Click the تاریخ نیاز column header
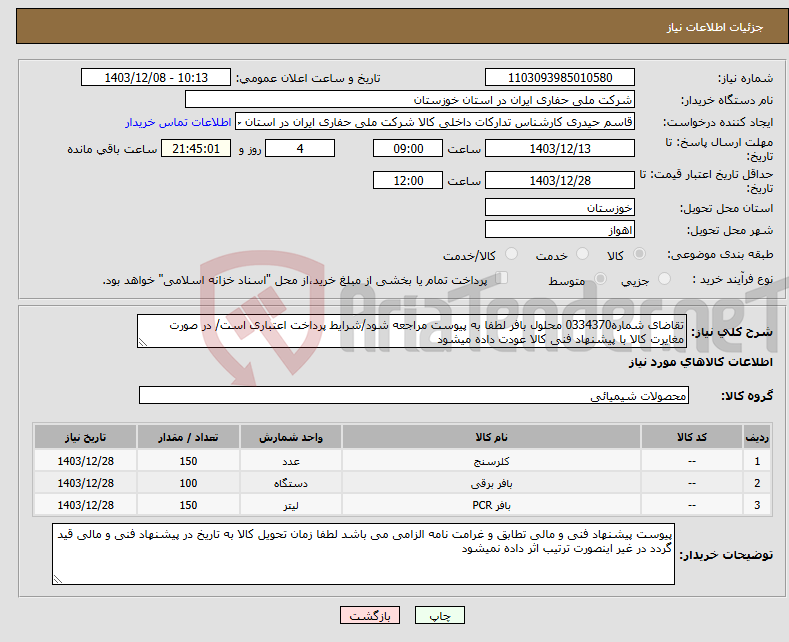 click(86, 437)
